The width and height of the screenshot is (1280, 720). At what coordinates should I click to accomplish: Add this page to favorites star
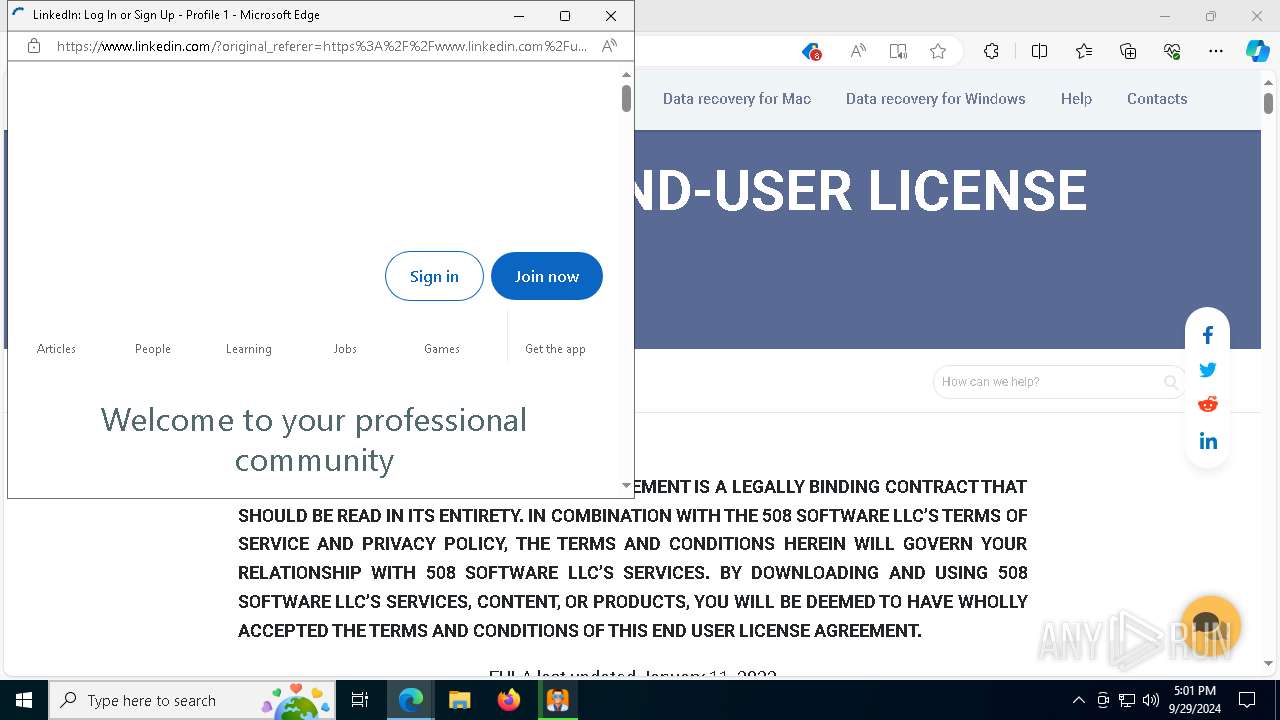tap(938, 52)
